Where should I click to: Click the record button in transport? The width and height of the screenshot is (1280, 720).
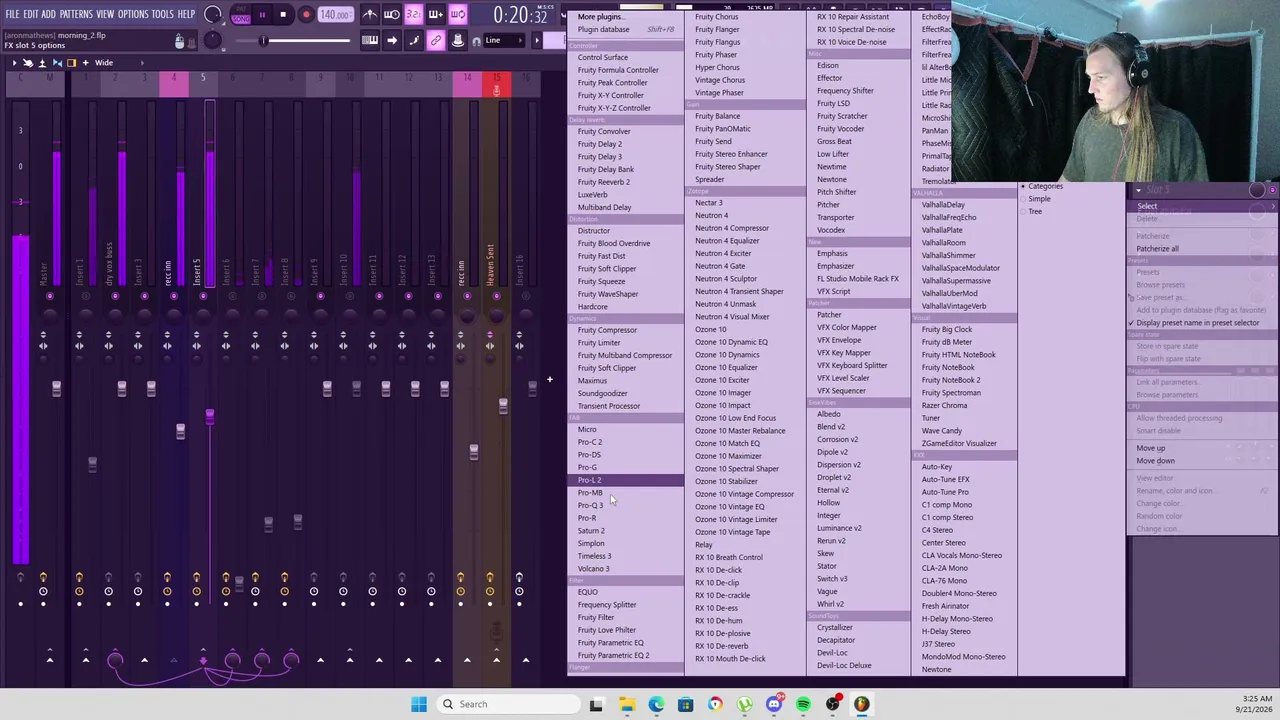(x=306, y=15)
